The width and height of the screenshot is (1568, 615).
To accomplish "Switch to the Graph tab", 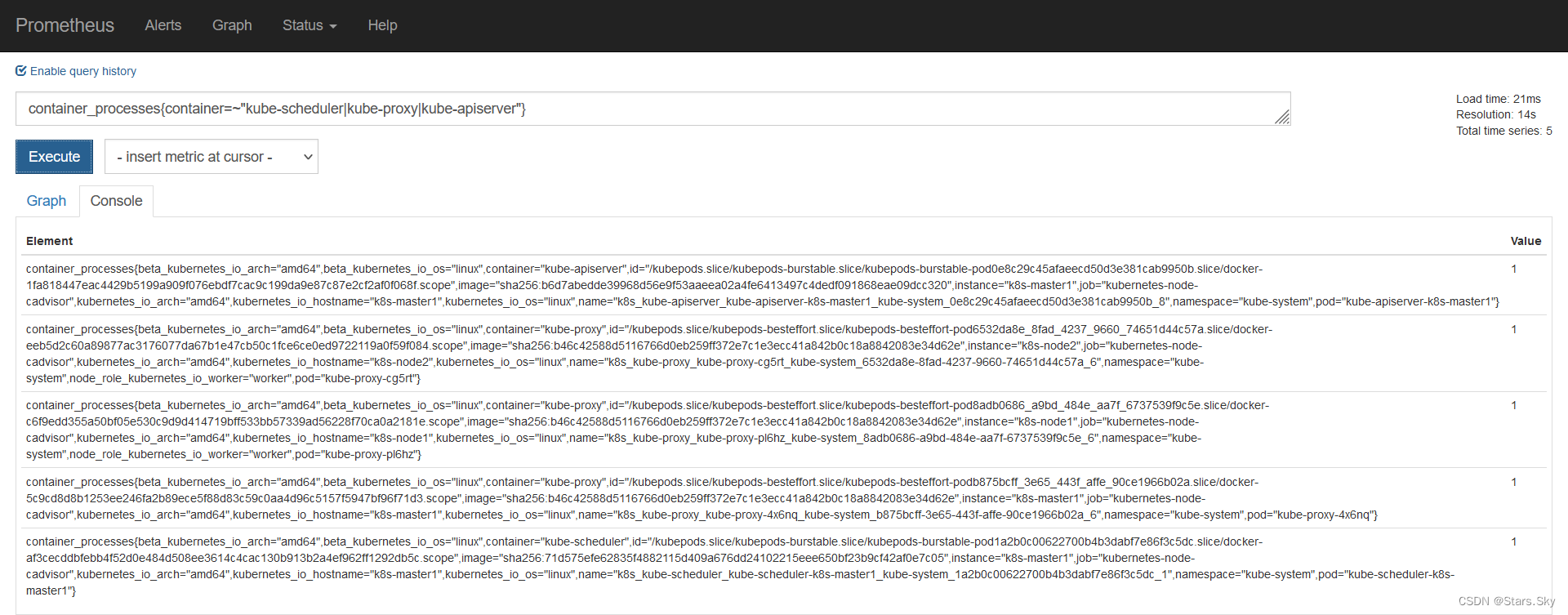I will [x=47, y=201].
